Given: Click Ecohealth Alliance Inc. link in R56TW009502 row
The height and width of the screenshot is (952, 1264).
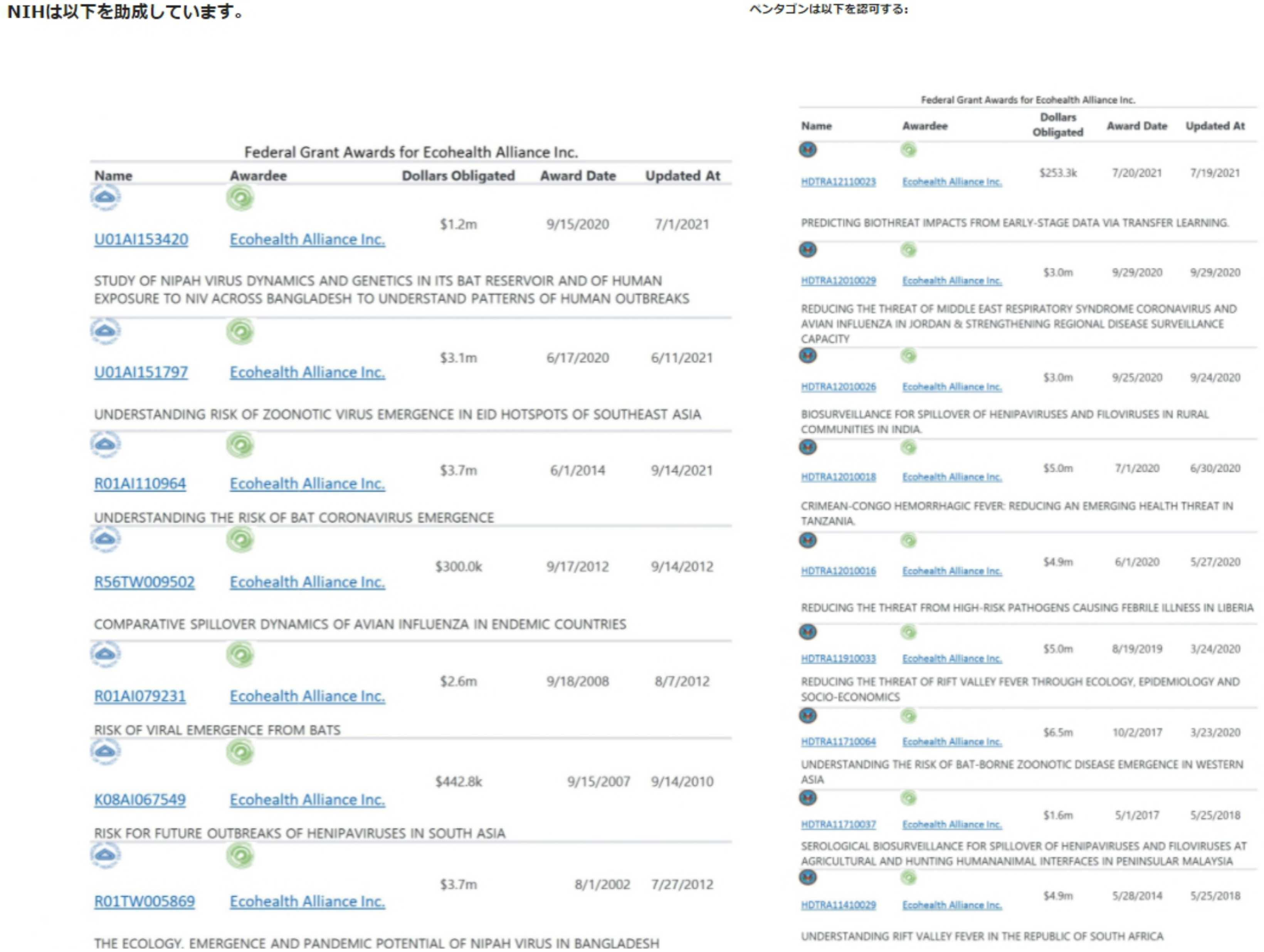Looking at the screenshot, I should click(x=308, y=582).
